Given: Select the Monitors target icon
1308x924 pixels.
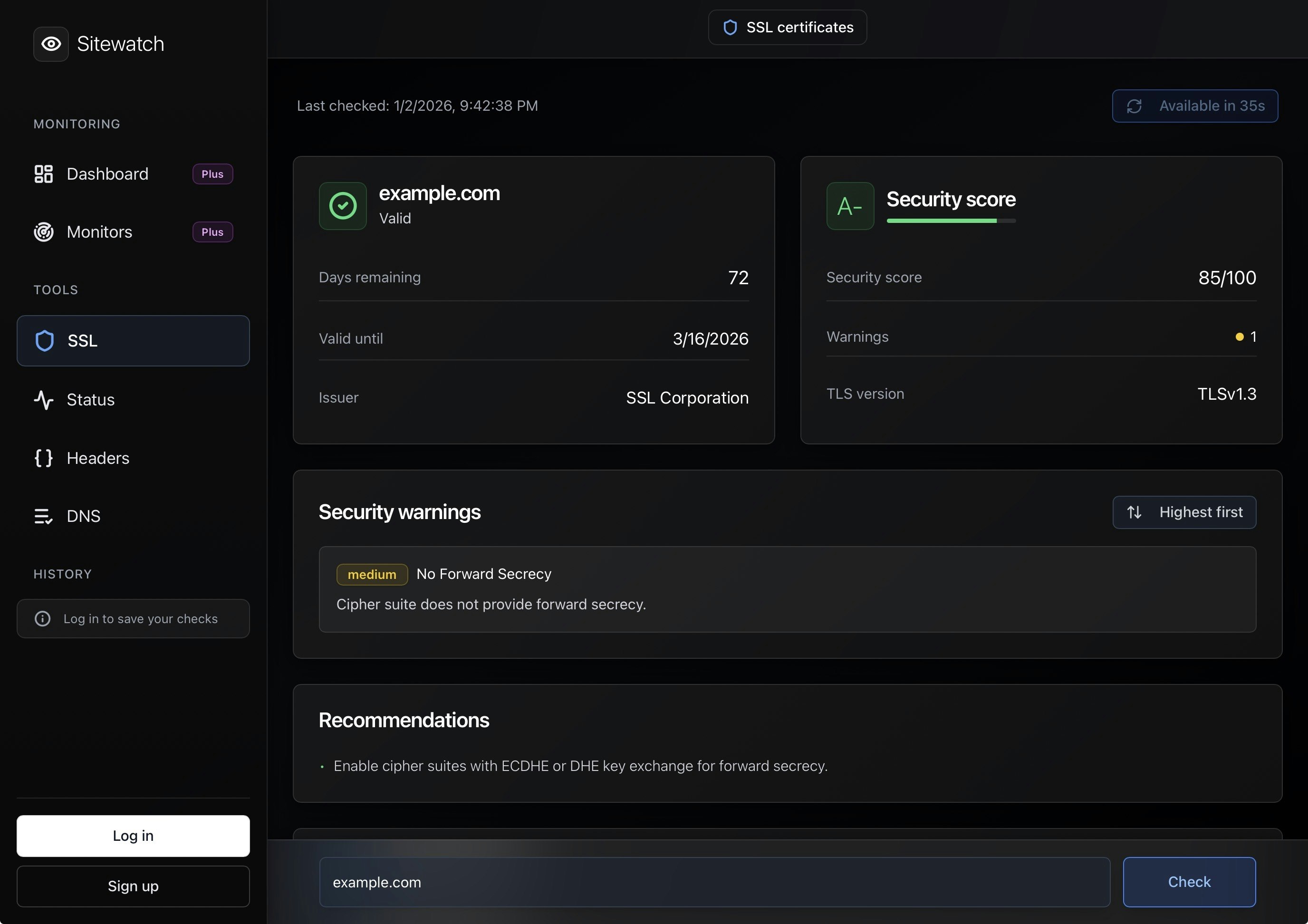Looking at the screenshot, I should (43, 232).
